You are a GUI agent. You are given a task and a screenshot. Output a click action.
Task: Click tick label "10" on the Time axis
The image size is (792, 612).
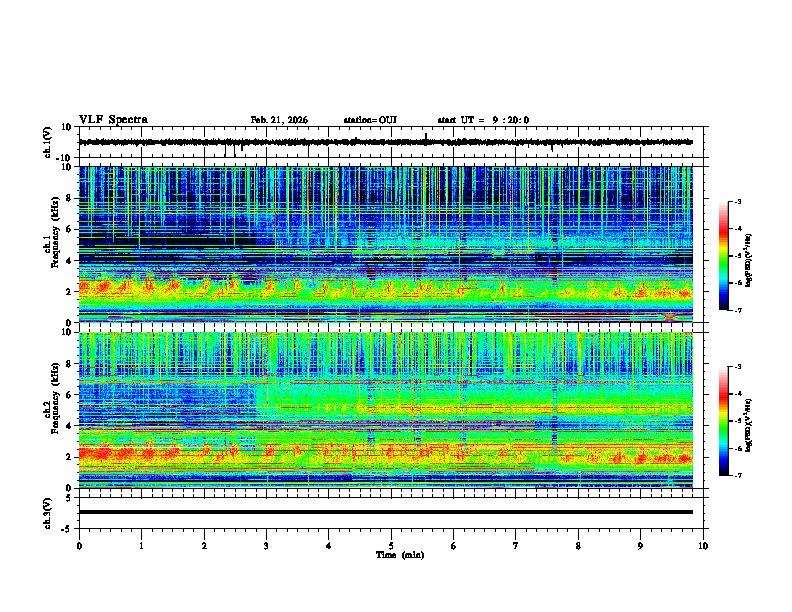point(703,546)
